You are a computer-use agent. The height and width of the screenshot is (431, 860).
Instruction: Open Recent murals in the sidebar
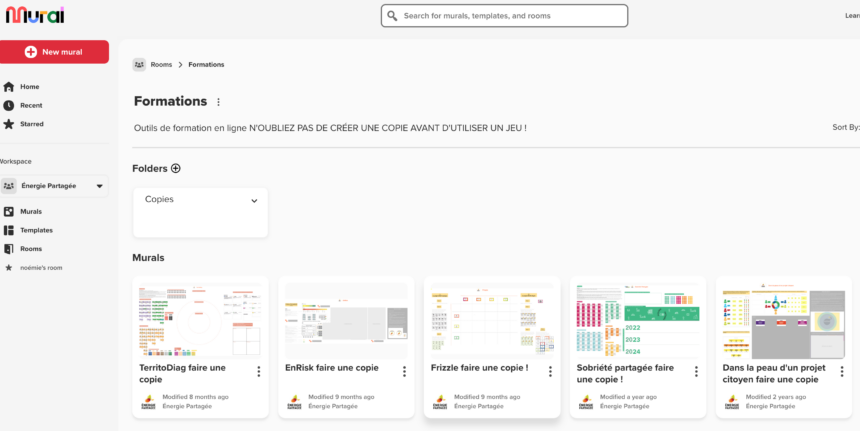click(31, 105)
